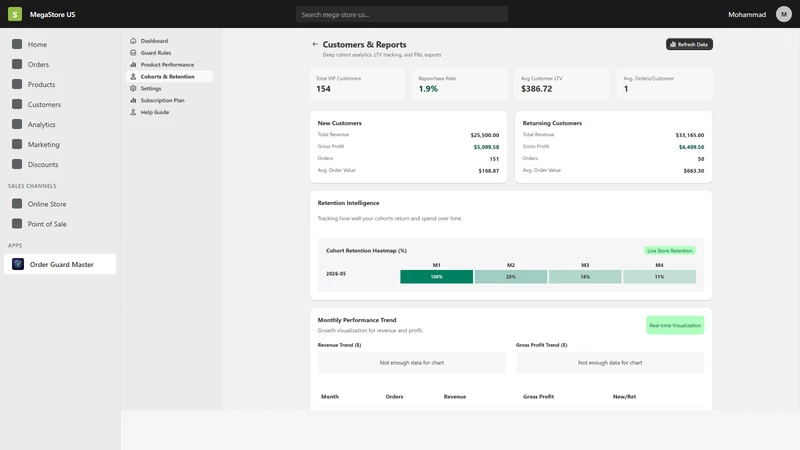
Task: Click the Point of Sale channel icon
Action: point(17,223)
